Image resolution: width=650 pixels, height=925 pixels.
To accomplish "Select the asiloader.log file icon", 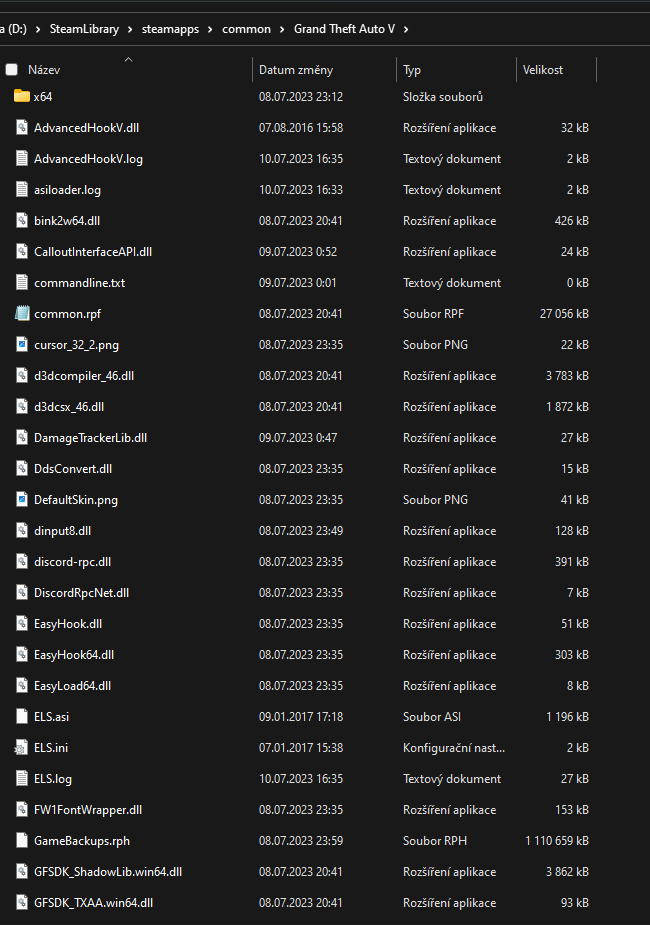I will [22, 189].
